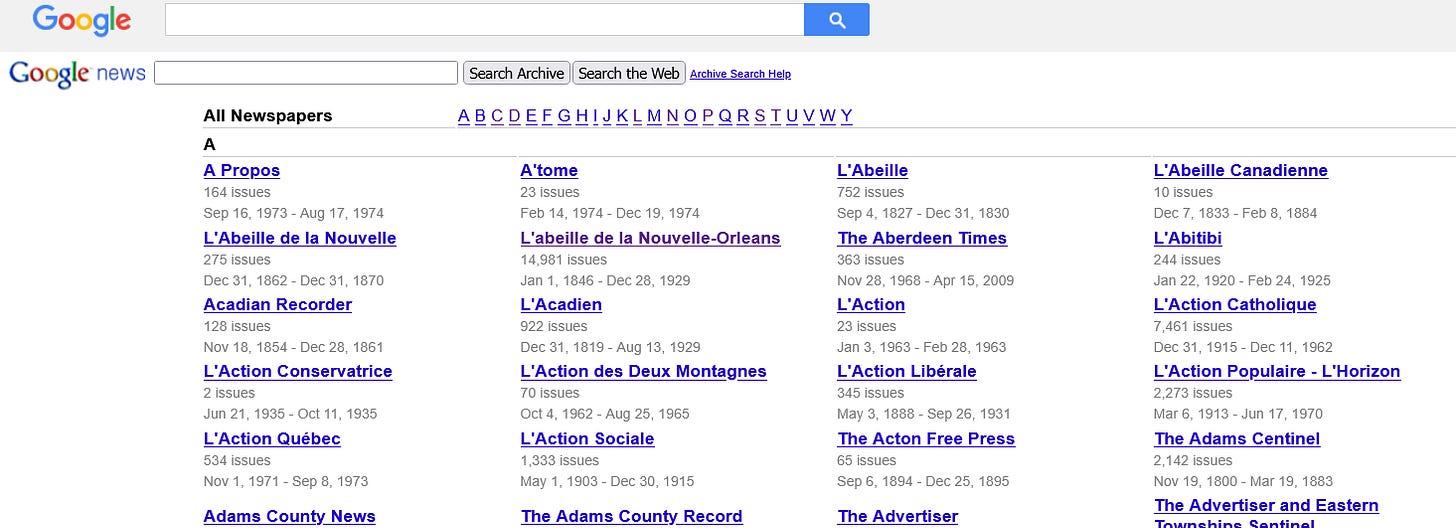The image size is (1456, 528).
Task: Open the L'Action newspaper link
Action: click(x=871, y=305)
